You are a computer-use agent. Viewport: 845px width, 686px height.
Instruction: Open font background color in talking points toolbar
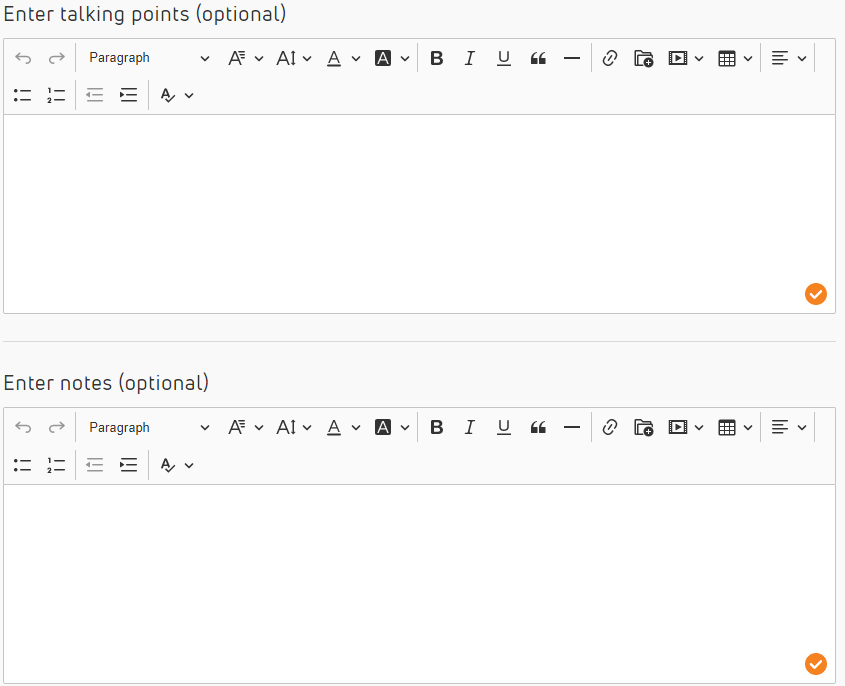coord(392,58)
